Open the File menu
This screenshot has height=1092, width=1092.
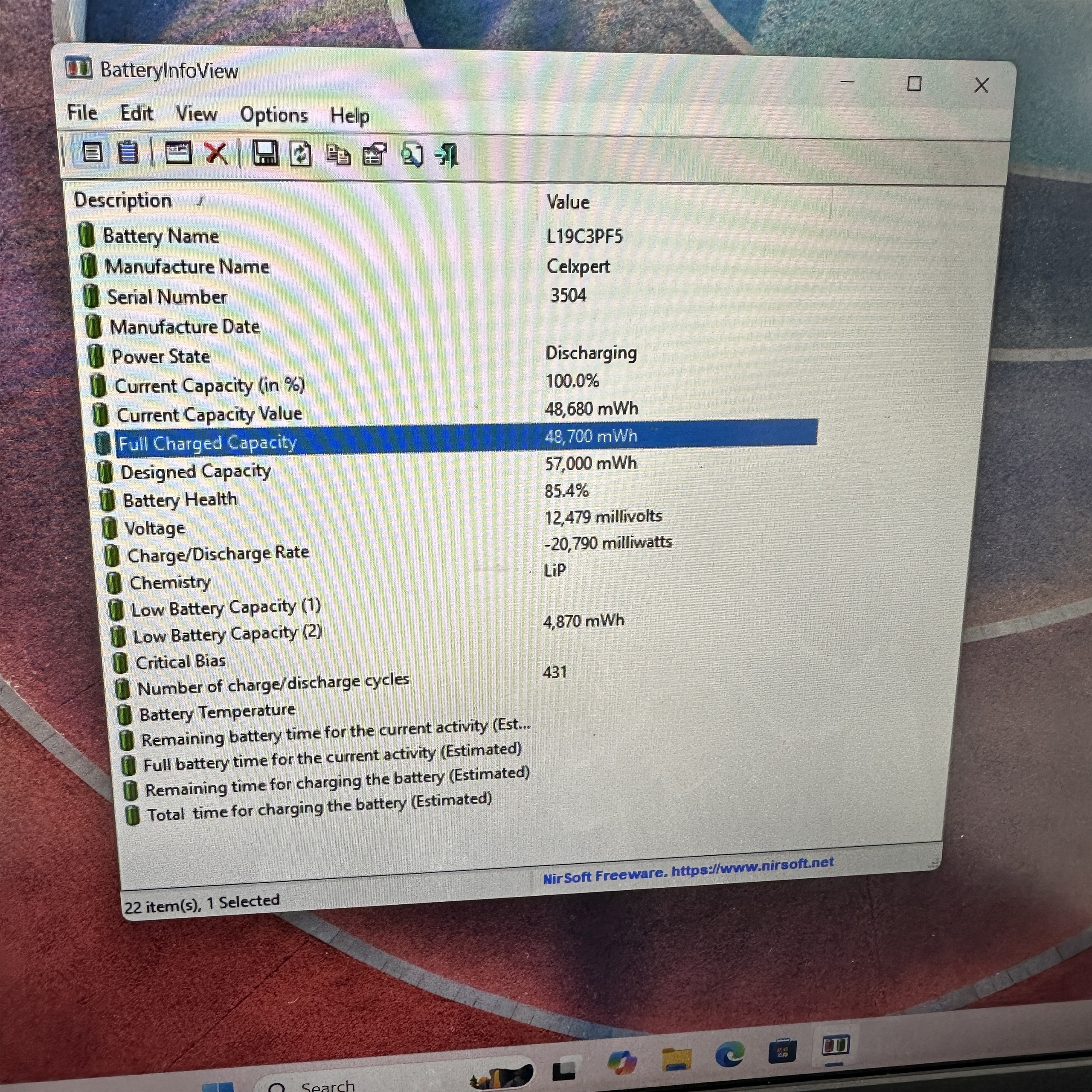coord(82,112)
